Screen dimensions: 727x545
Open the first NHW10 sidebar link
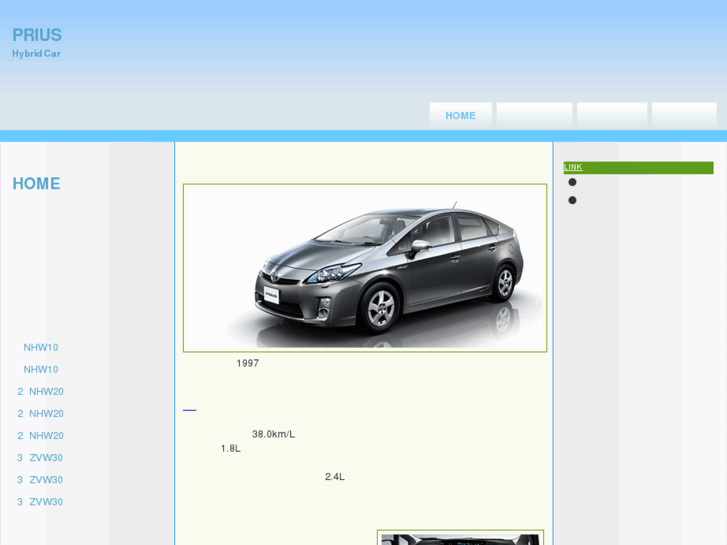click(x=41, y=347)
